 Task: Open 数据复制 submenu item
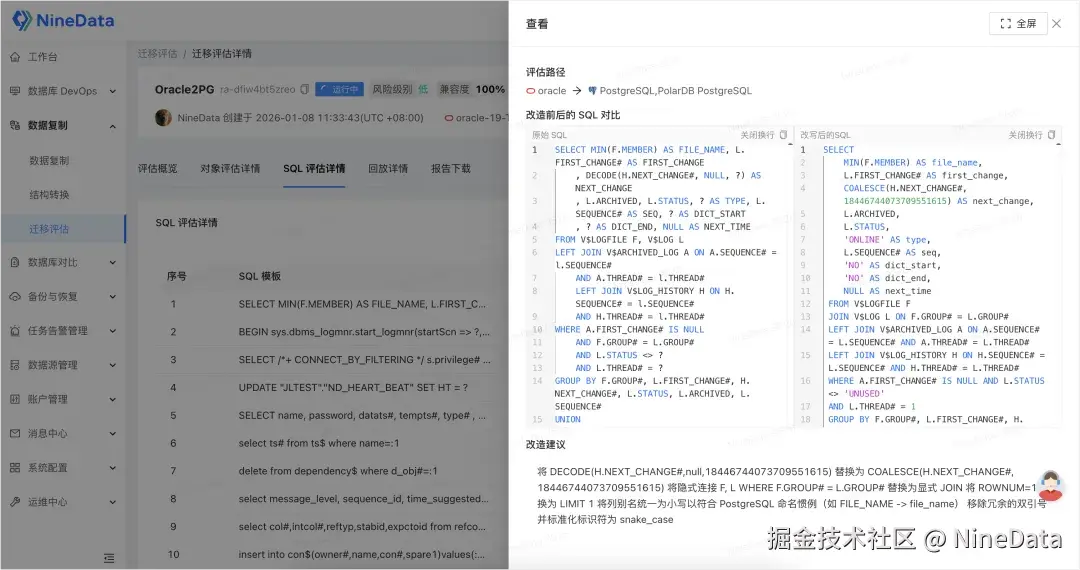pos(49,160)
